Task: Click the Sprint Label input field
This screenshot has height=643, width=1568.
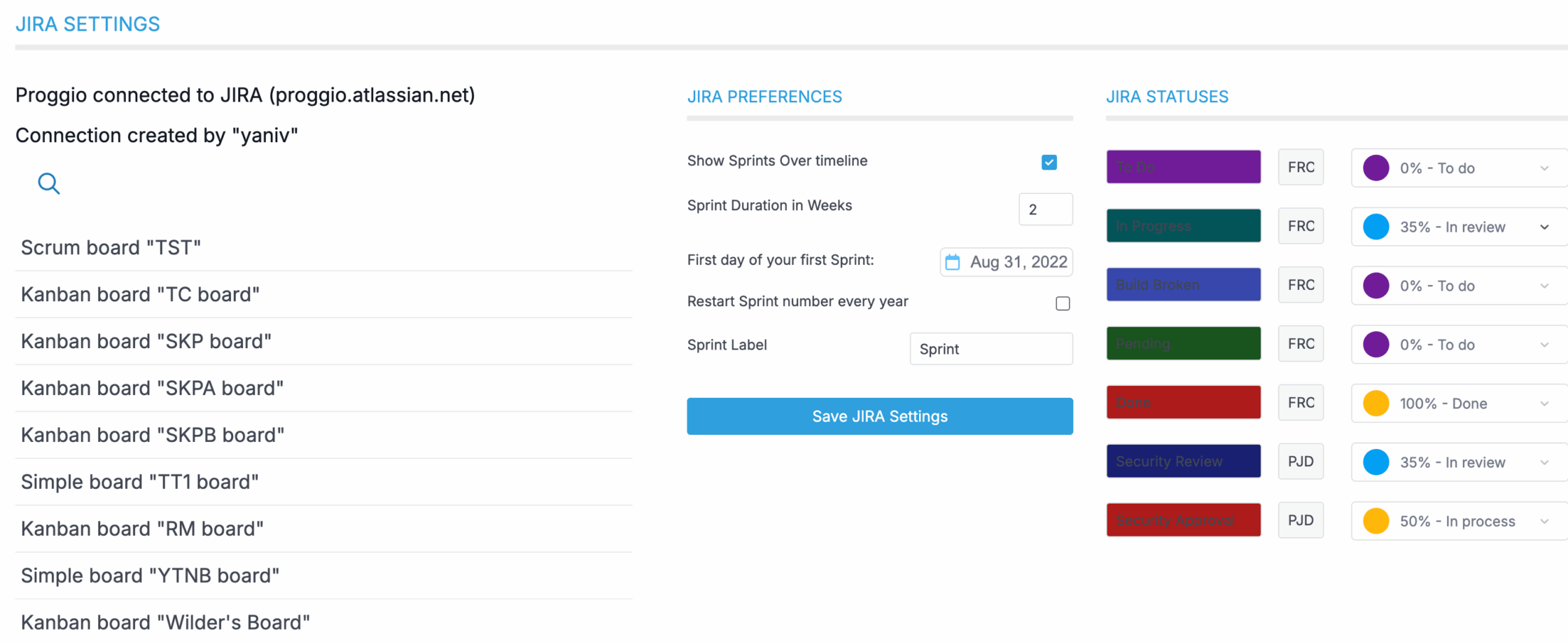Action: 991,349
